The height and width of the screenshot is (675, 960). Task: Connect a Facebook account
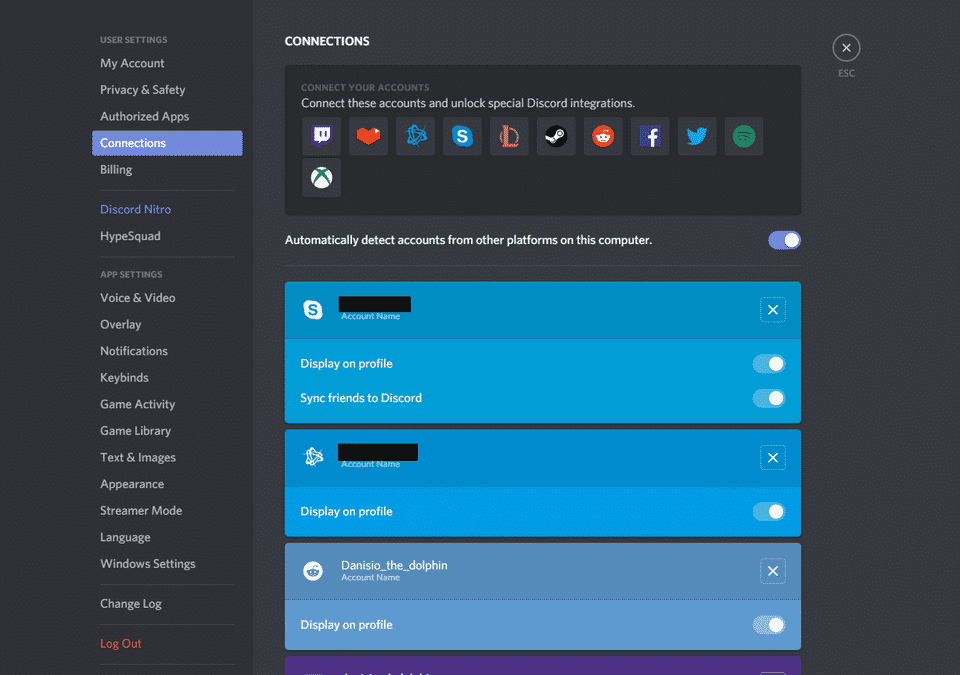[650, 136]
